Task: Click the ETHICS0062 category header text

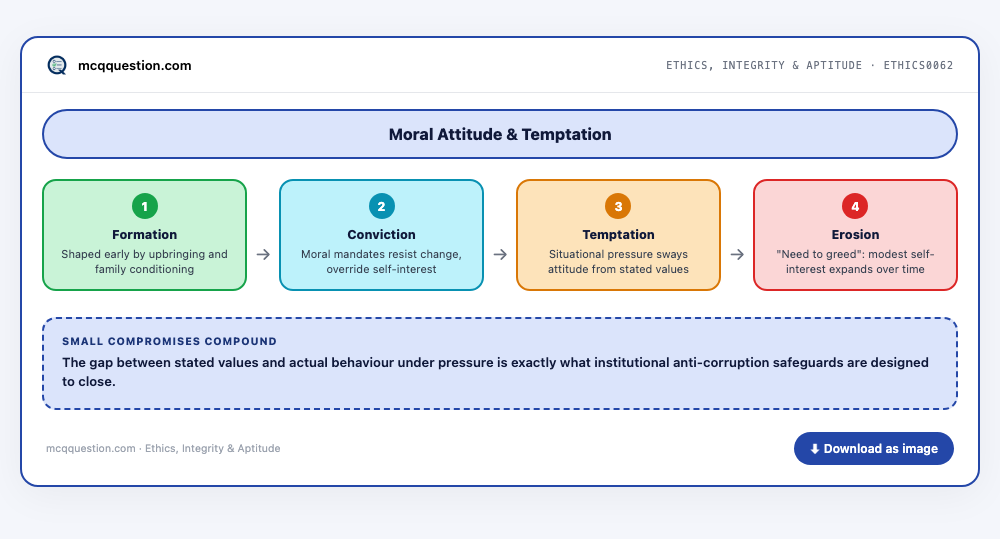Action: click(809, 65)
